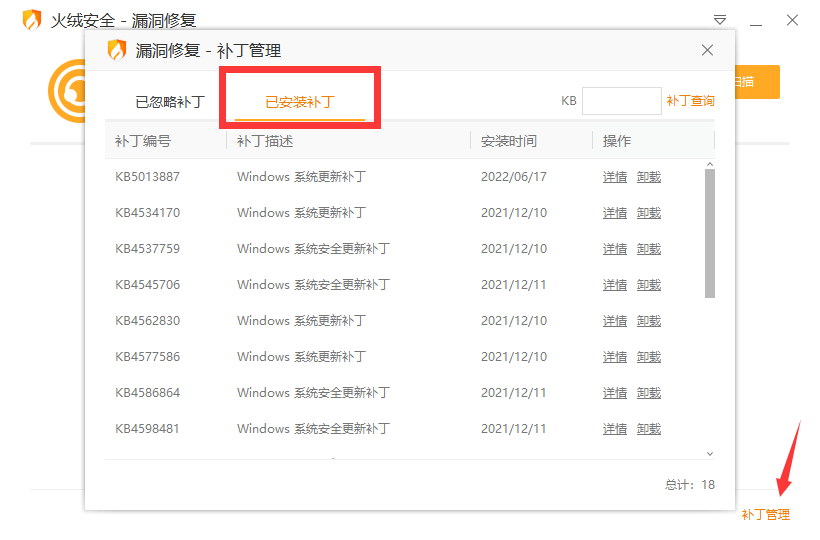Screen dimensions: 820x540
Task: View 详情 for patch KB4586864
Action: [x=614, y=393]
